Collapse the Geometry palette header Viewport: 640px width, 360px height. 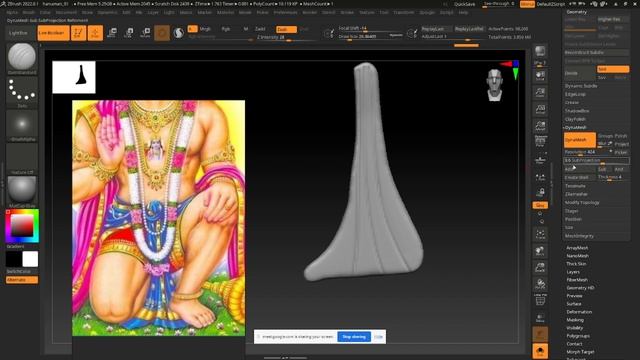576,12
